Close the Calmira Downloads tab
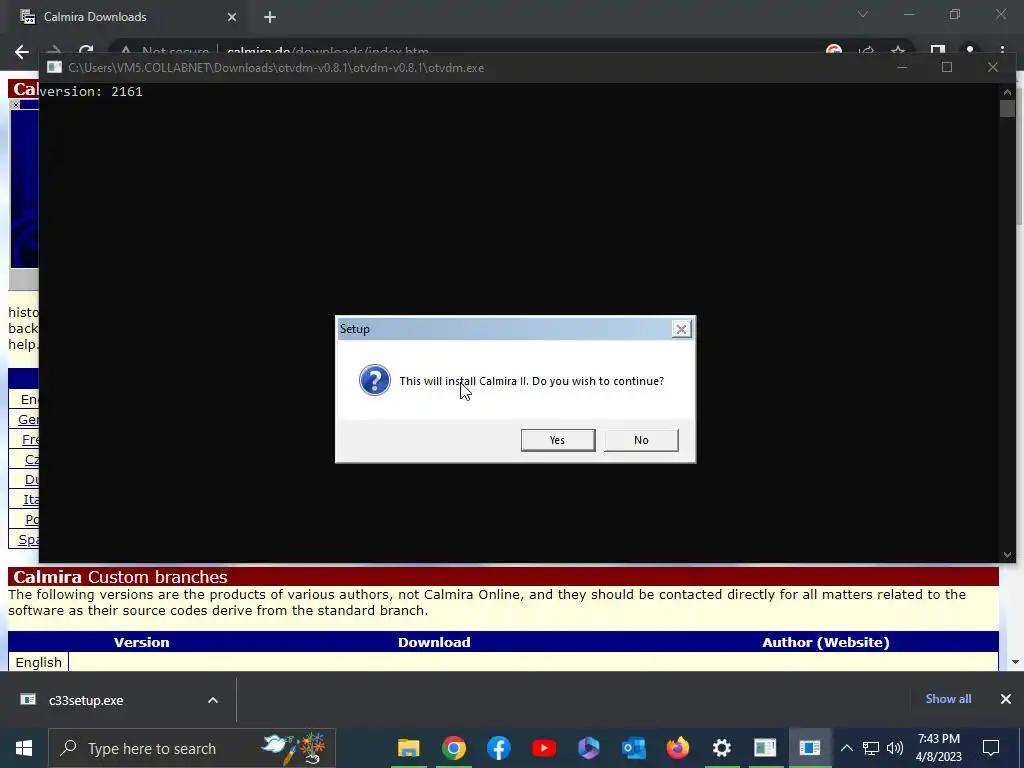 coord(232,17)
